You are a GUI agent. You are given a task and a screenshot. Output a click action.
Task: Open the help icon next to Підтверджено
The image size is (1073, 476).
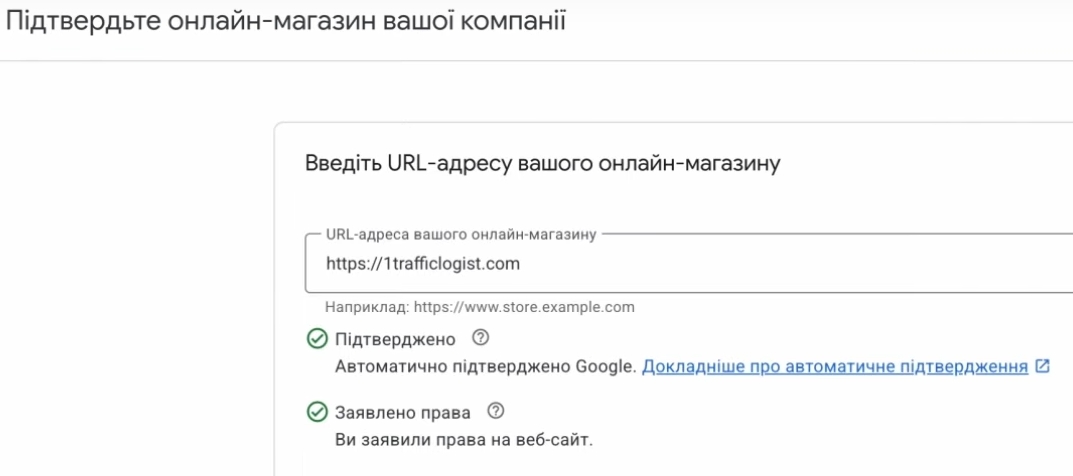pyautogui.click(x=479, y=338)
